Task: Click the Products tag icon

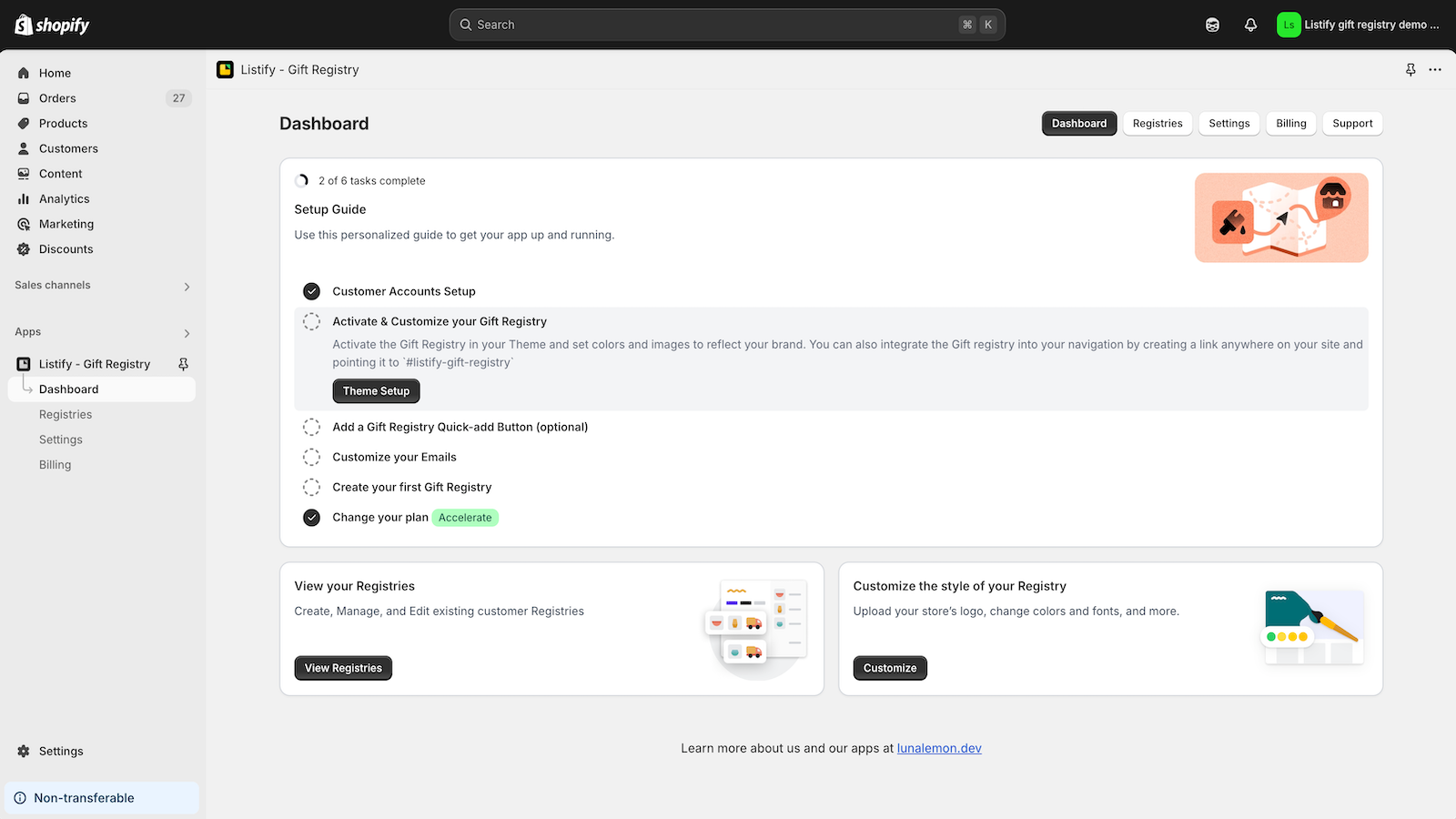Action: point(24,123)
